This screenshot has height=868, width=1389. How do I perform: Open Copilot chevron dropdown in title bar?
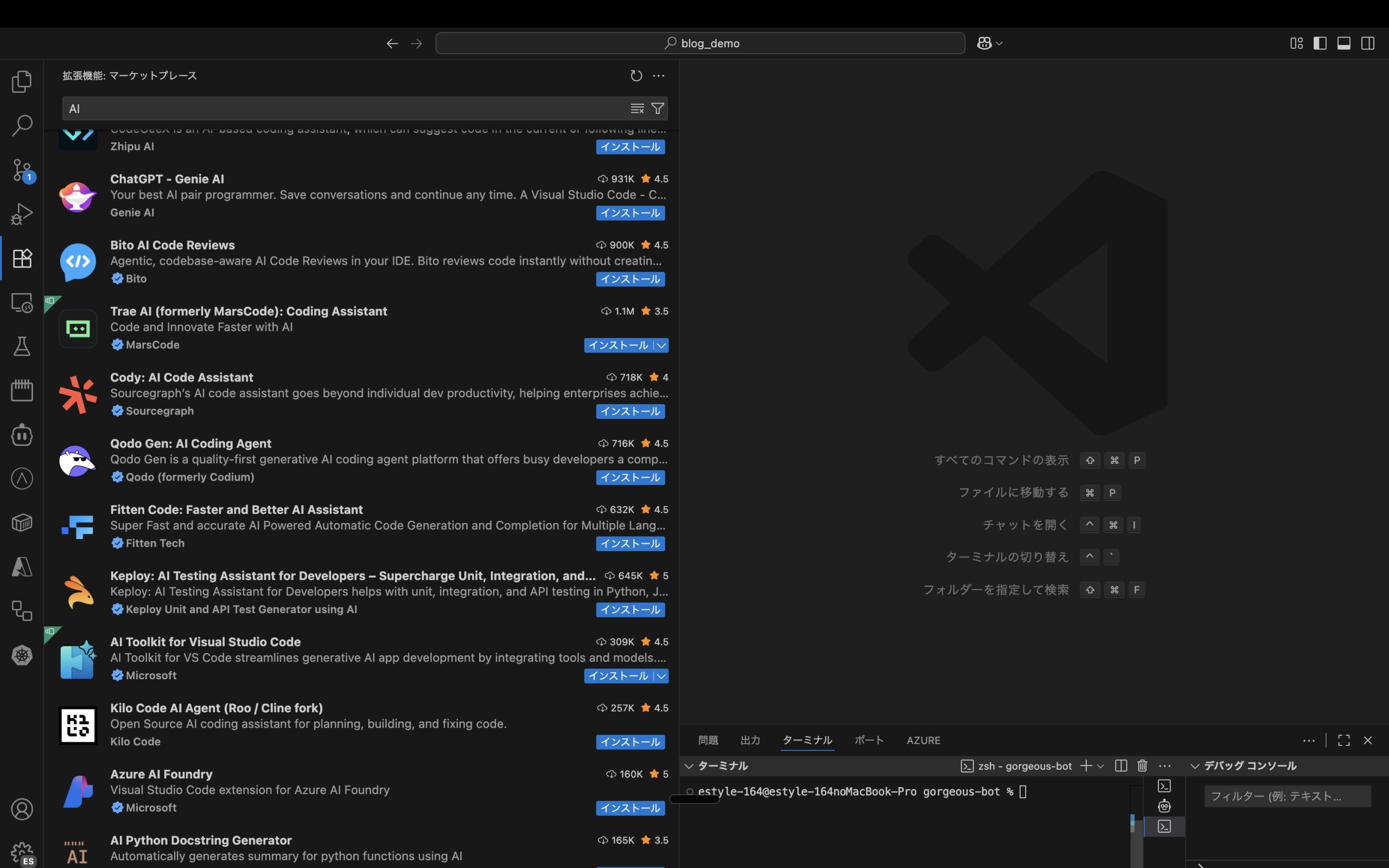999,43
